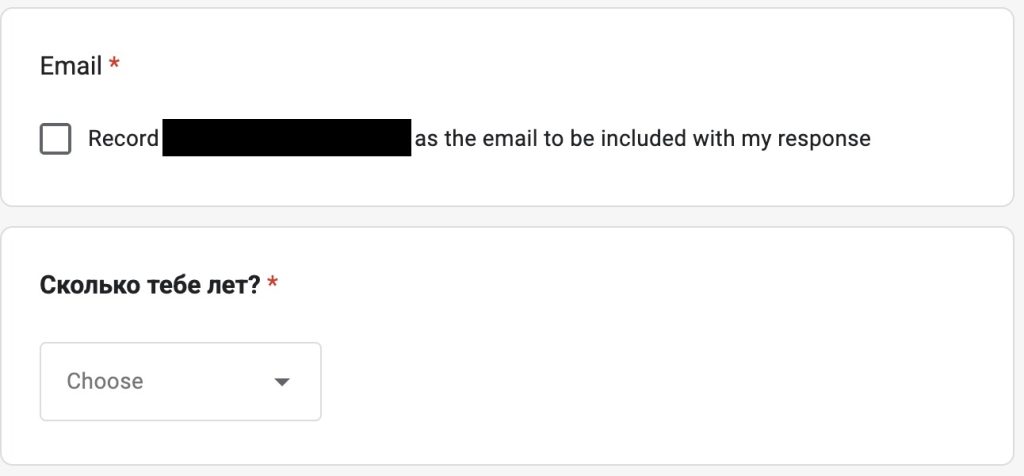Click the "Email" question label
This screenshot has width=1024, height=476.
[x=71, y=66]
